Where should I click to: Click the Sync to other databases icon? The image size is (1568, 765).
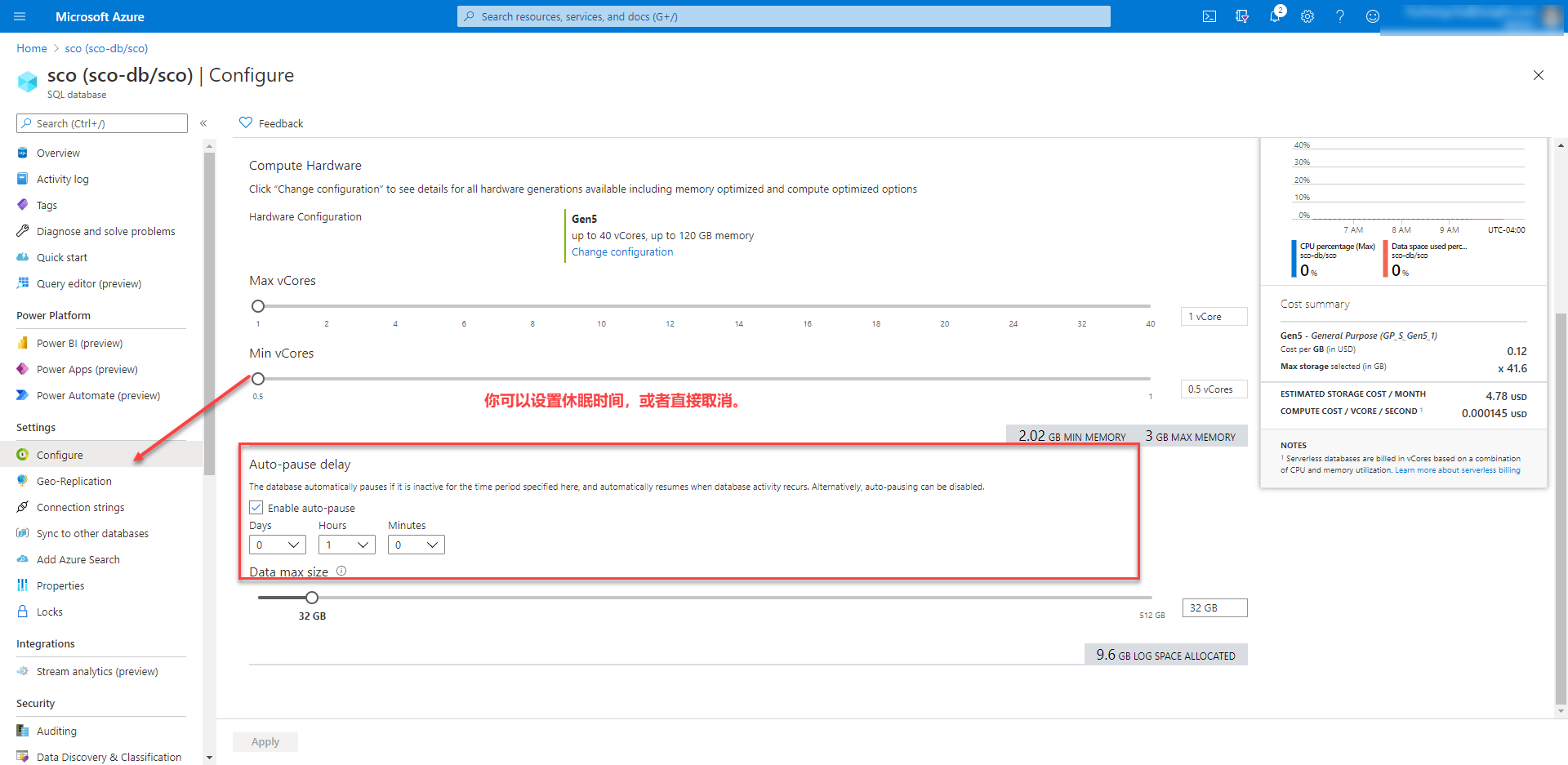[23, 533]
